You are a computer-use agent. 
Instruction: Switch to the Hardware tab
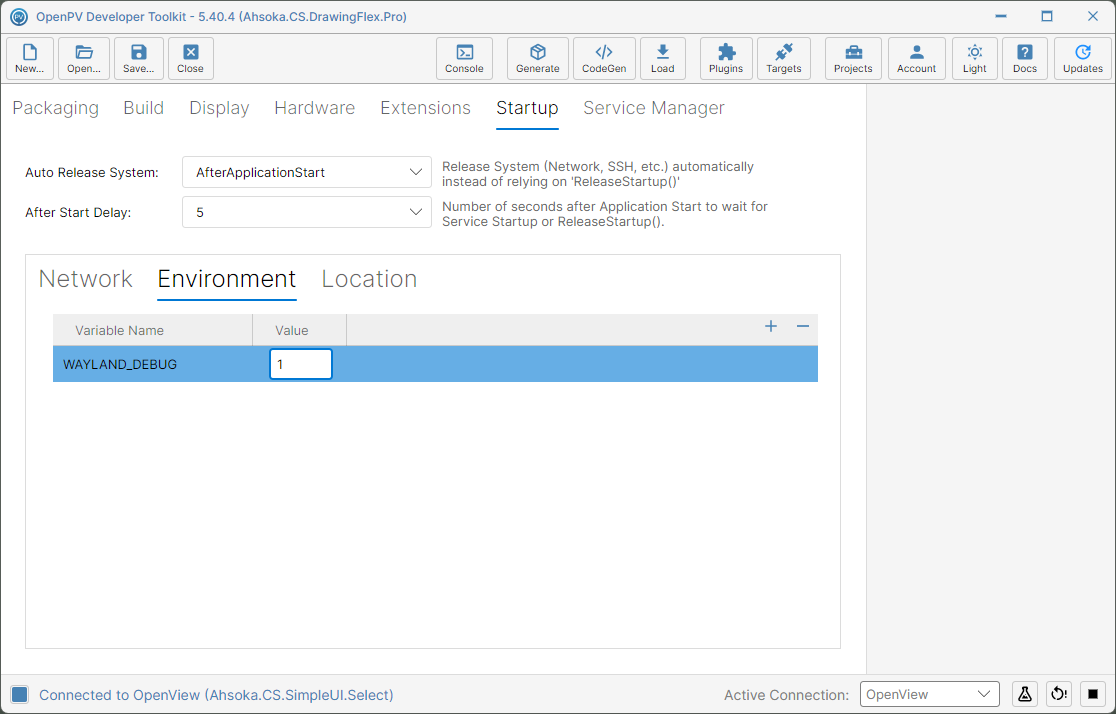tap(315, 107)
